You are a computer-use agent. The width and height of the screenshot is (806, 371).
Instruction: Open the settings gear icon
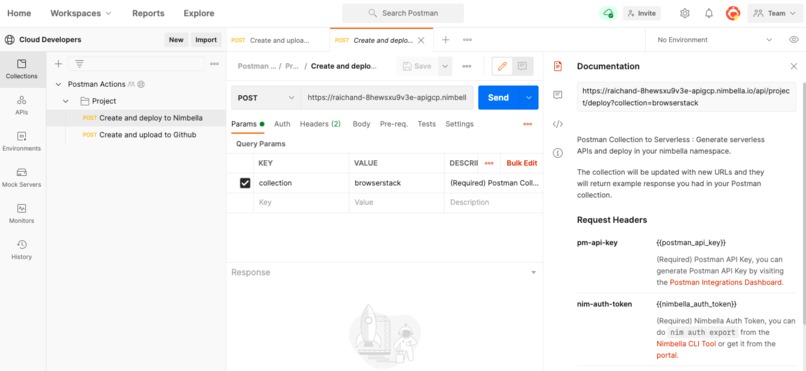point(684,13)
